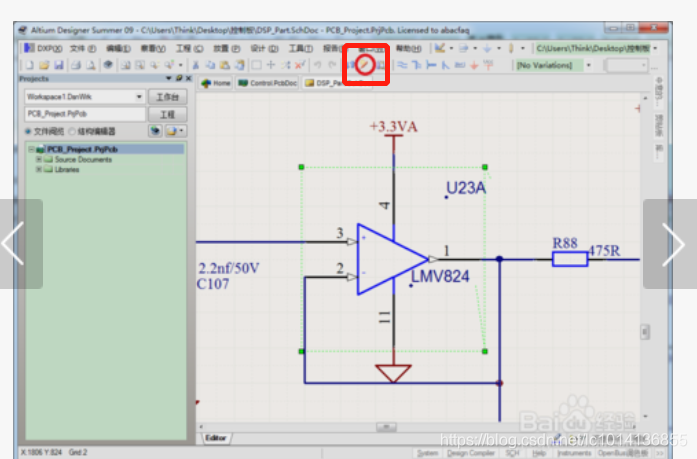
Task: Click the Undo arrow icon
Action: click(317, 65)
